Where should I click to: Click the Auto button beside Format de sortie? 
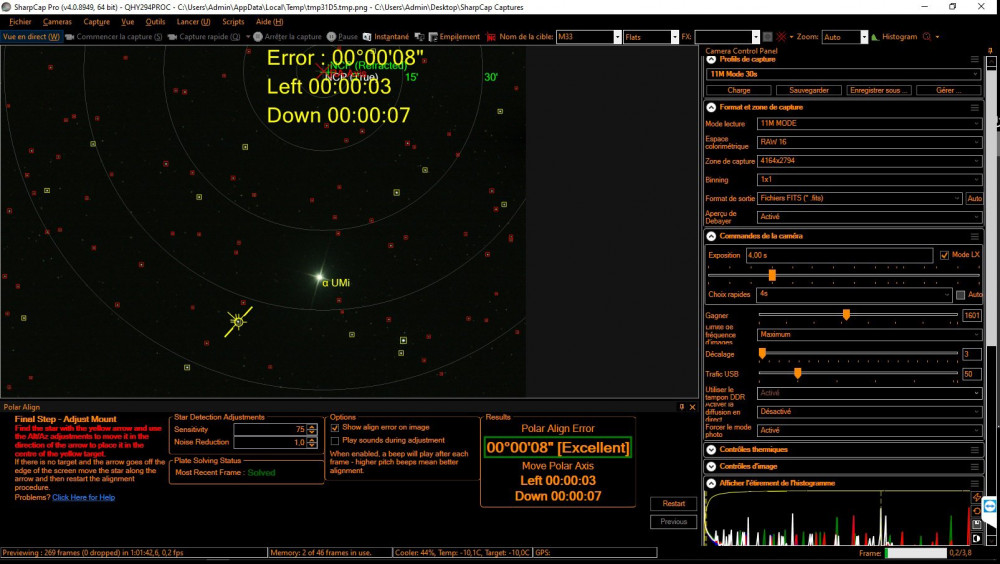pyautogui.click(x=974, y=199)
